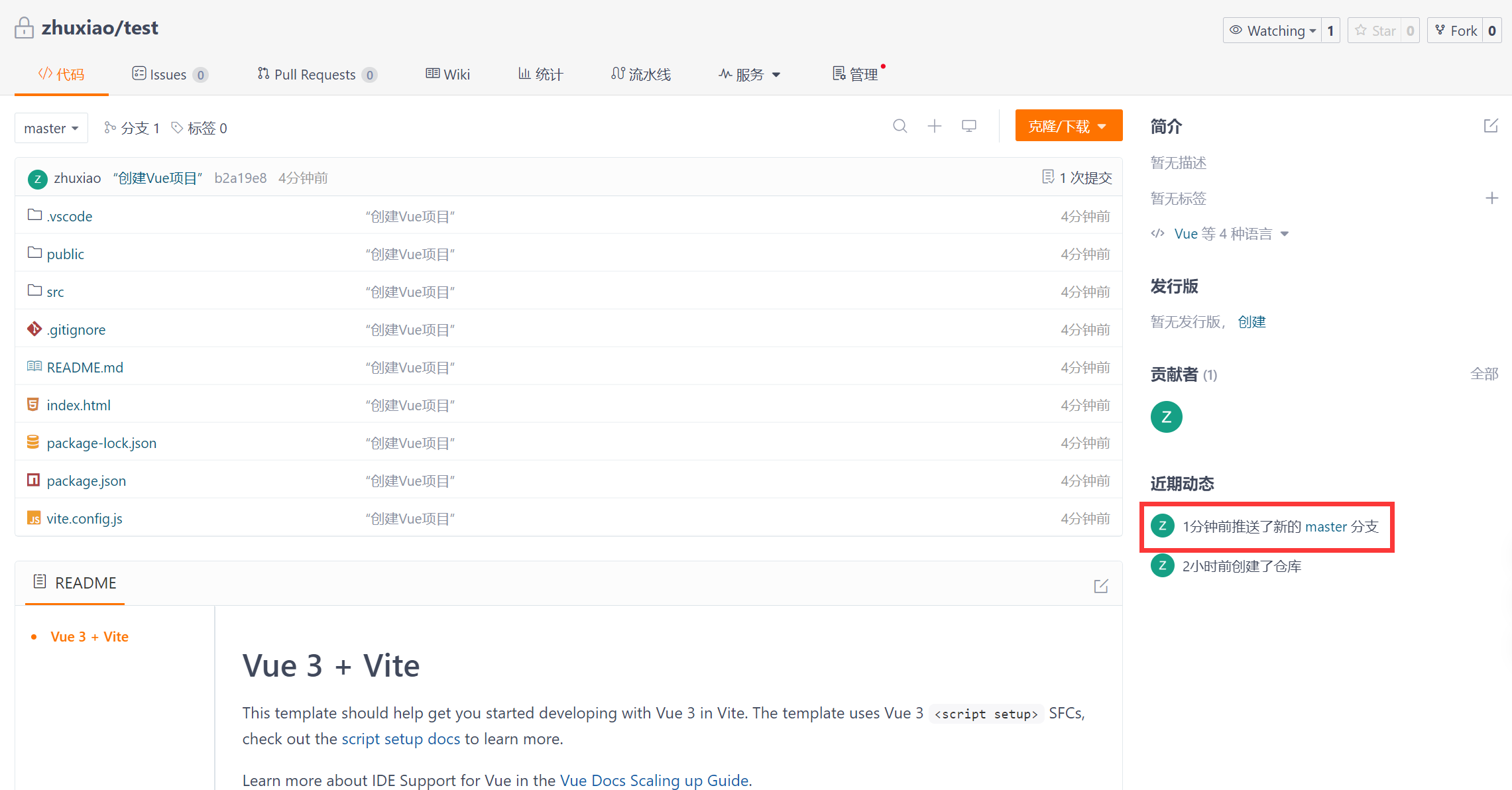The width and height of the screenshot is (1512, 790).
Task: Open the master branch dropdown
Action: [x=51, y=128]
